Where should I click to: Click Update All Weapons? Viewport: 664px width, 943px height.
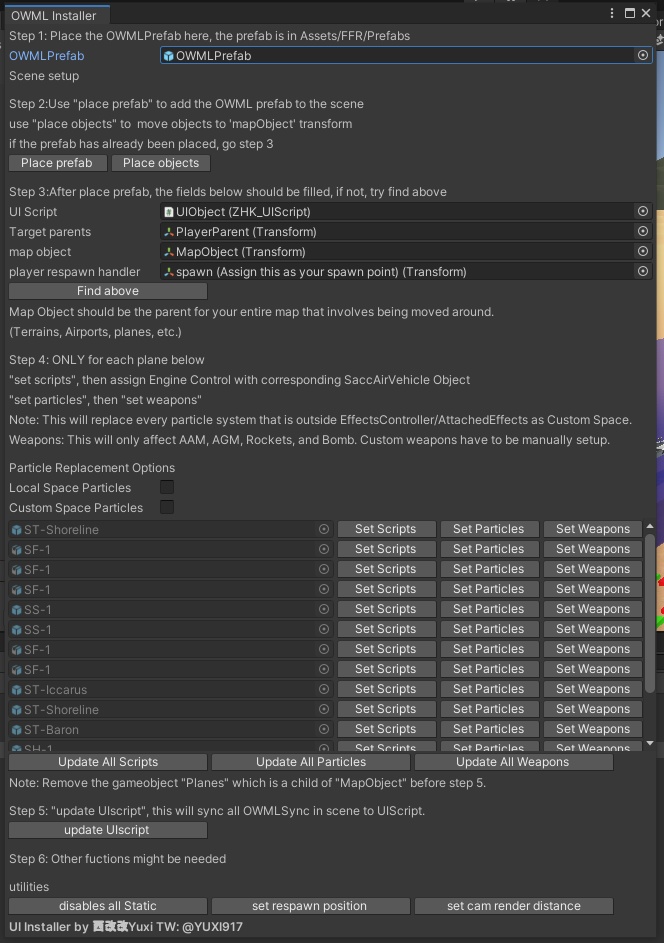[x=513, y=762]
